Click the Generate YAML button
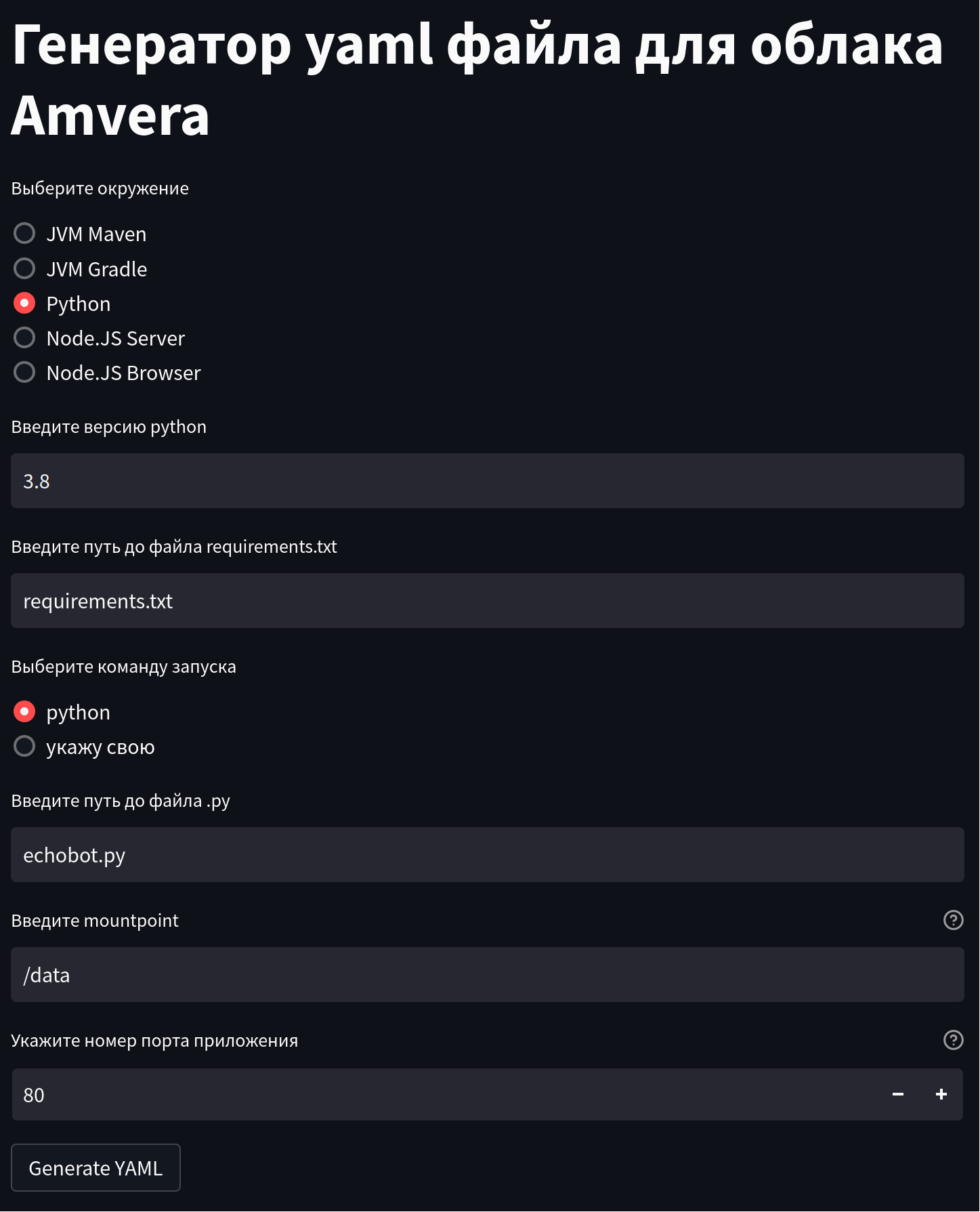The width and height of the screenshot is (980, 1212). coord(95,1168)
